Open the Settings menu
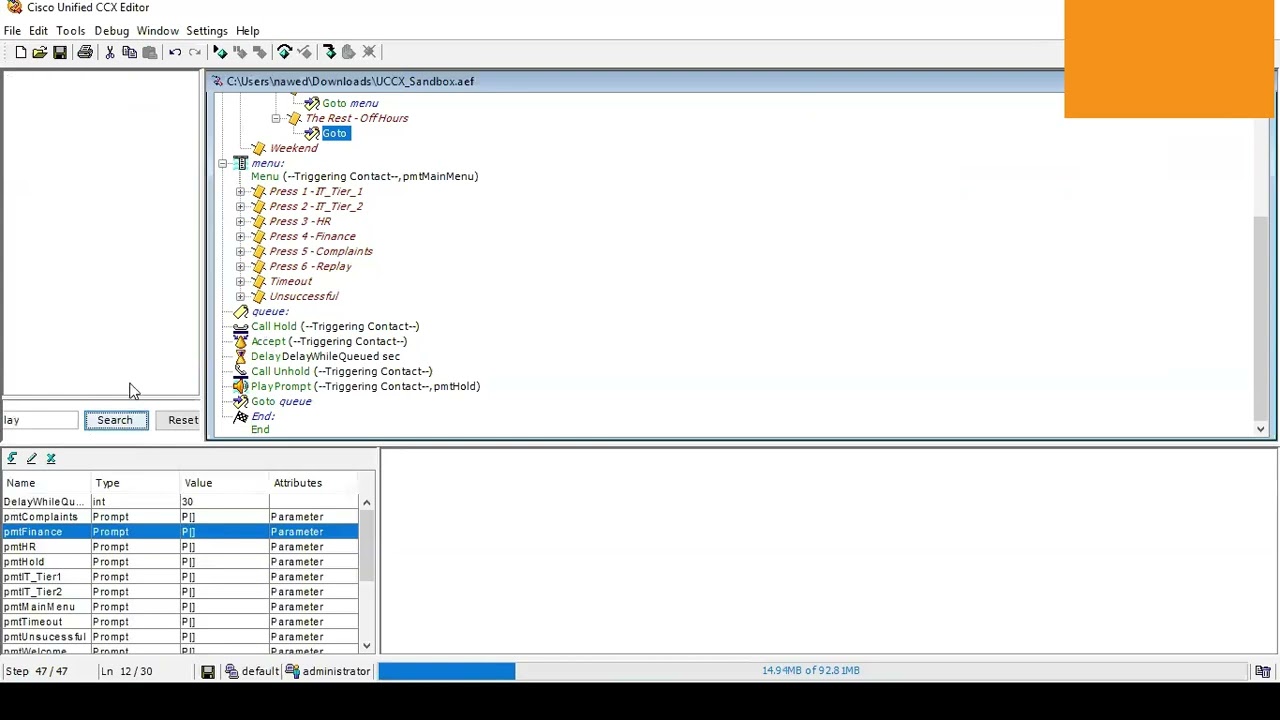The width and height of the screenshot is (1280, 720). (x=207, y=31)
